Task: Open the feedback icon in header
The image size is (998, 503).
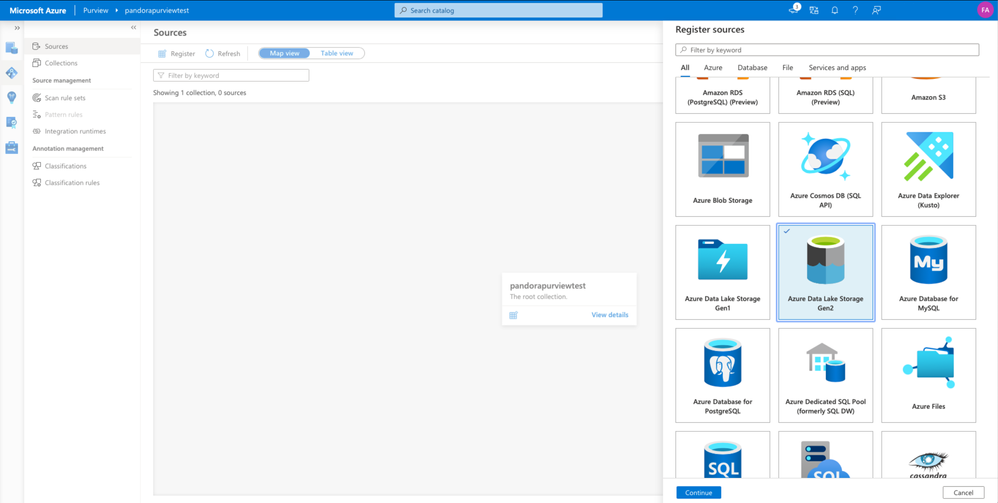Action: click(876, 10)
